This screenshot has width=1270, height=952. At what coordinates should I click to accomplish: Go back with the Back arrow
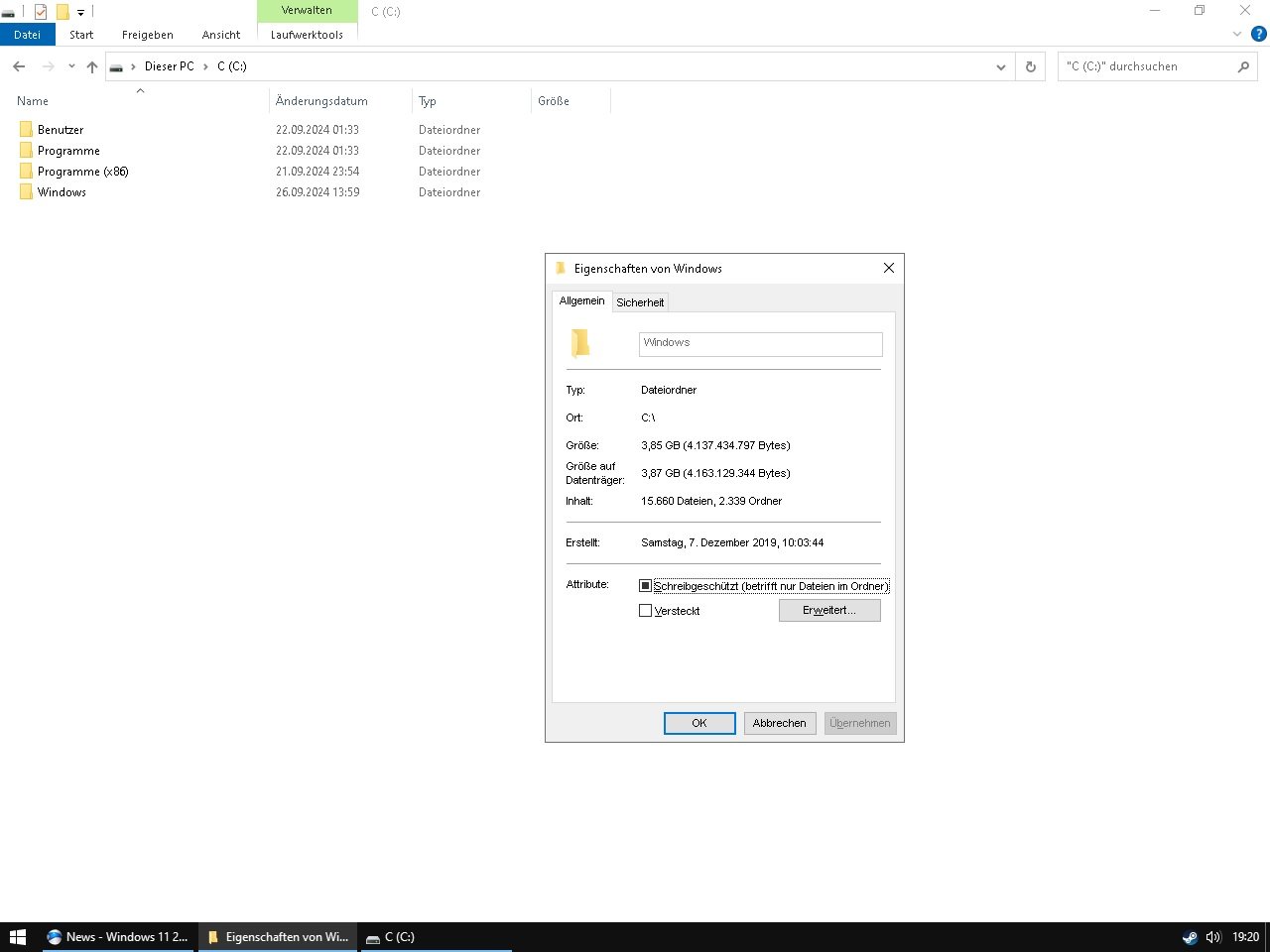(x=19, y=66)
